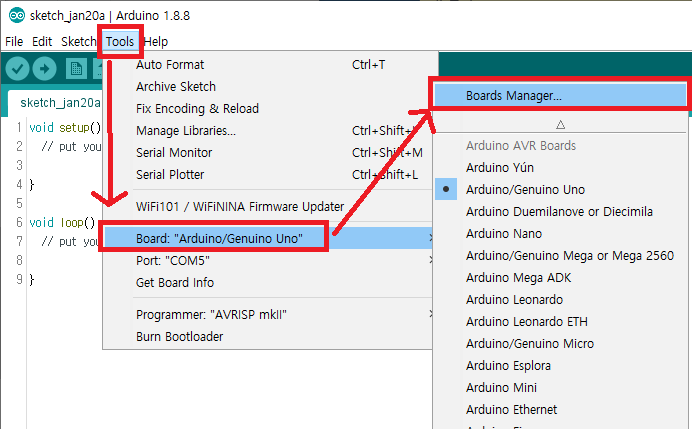The image size is (692, 429).
Task: Expand Board: "Arduino/Genuino Uno" submenu
Action: click(267, 238)
